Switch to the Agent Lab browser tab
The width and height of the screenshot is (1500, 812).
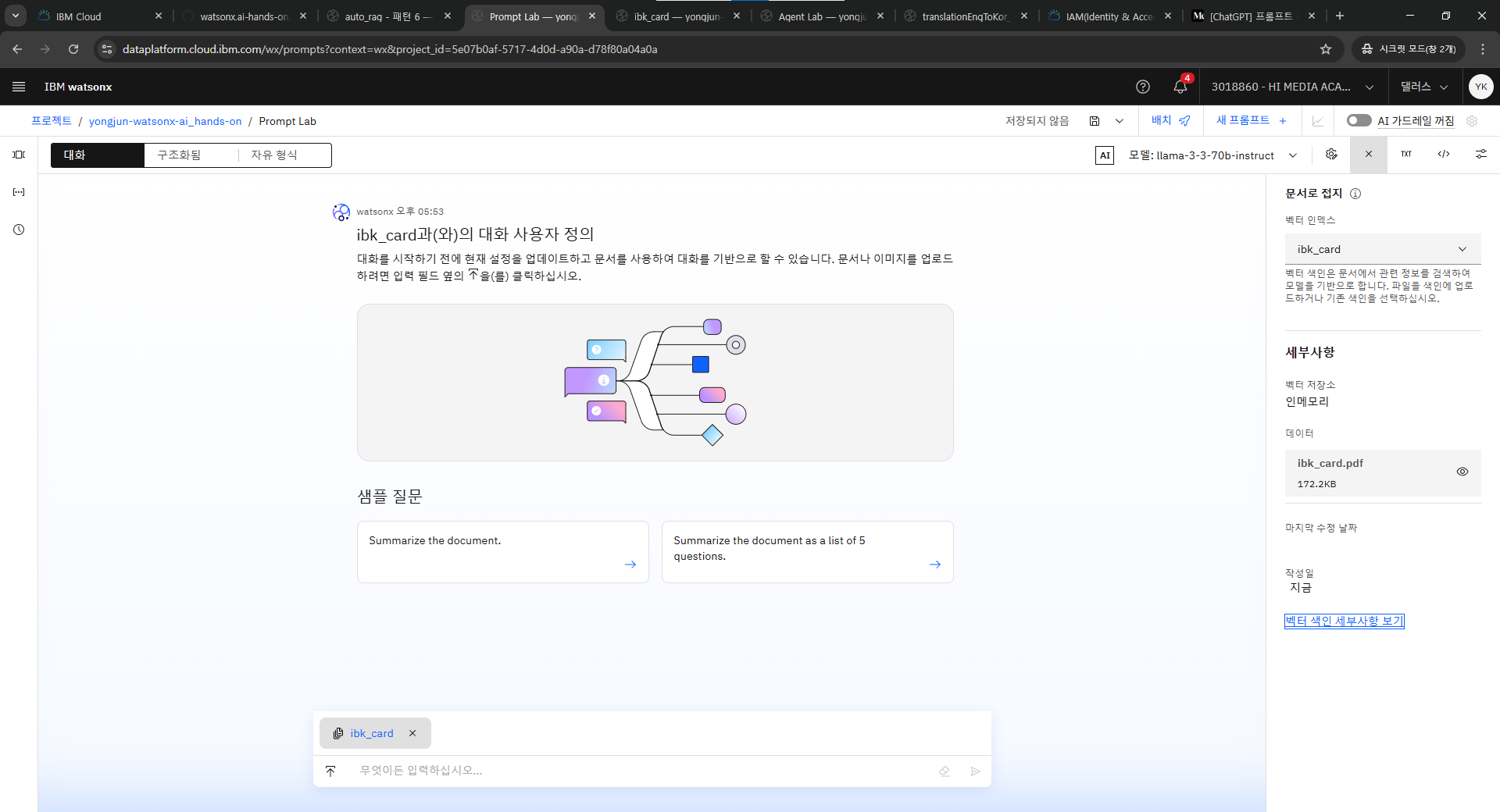(823, 16)
